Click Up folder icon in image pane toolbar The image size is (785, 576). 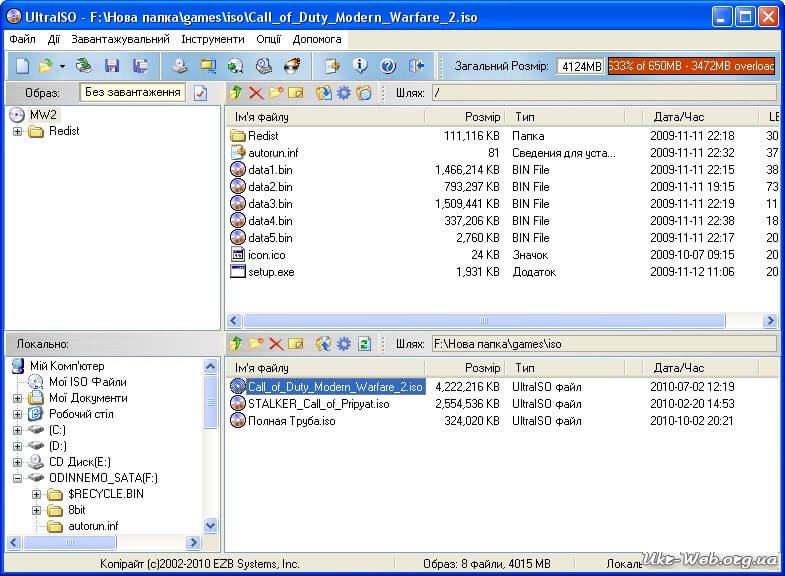(236, 93)
